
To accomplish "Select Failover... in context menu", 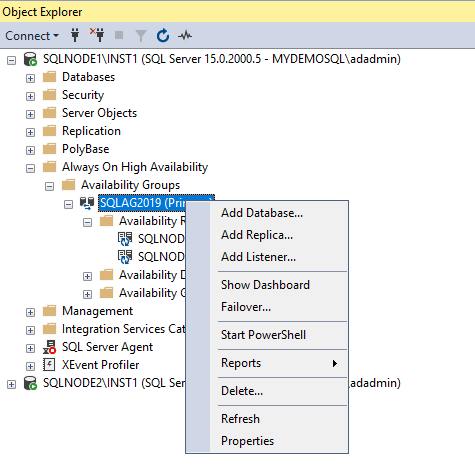I will tap(267, 307).
